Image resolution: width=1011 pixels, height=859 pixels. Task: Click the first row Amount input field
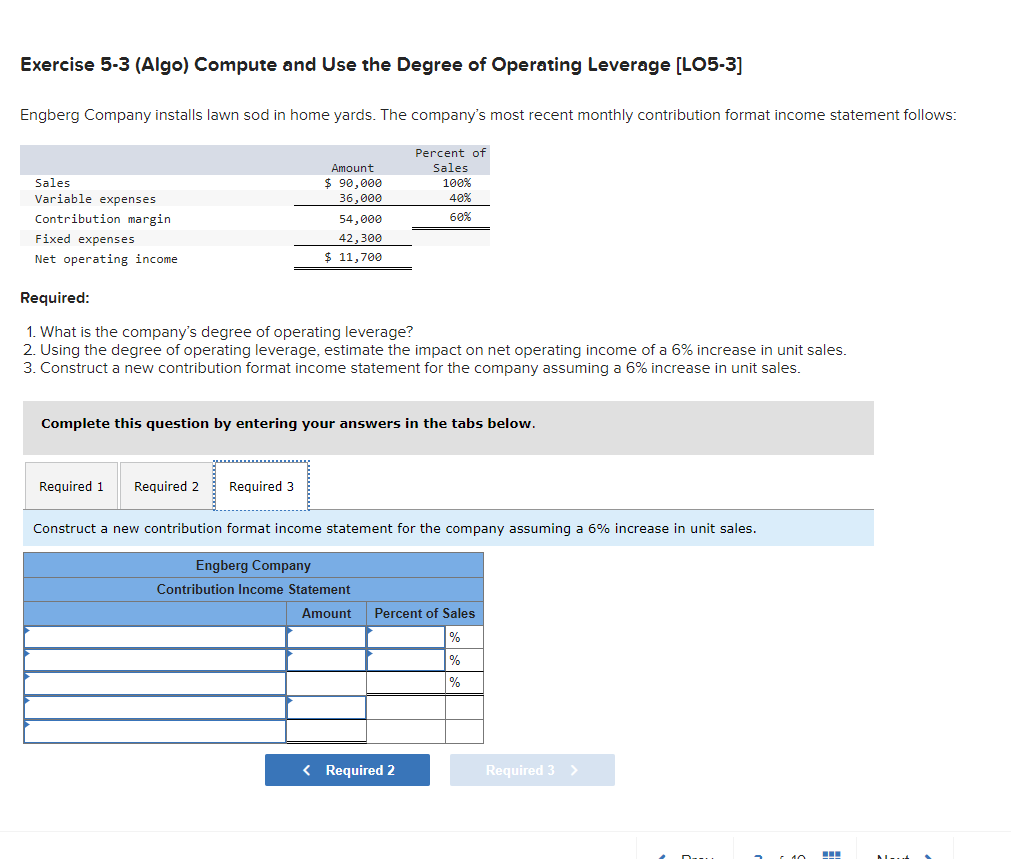coord(326,637)
